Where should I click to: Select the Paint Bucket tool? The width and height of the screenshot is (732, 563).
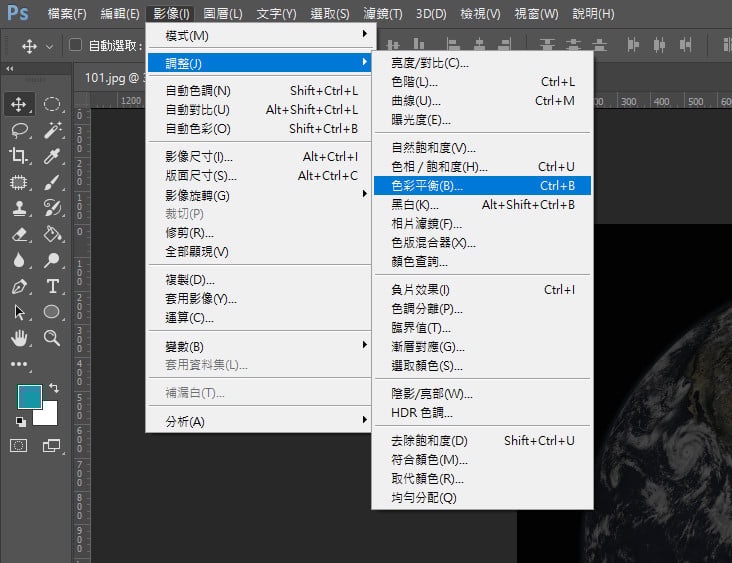(x=53, y=234)
